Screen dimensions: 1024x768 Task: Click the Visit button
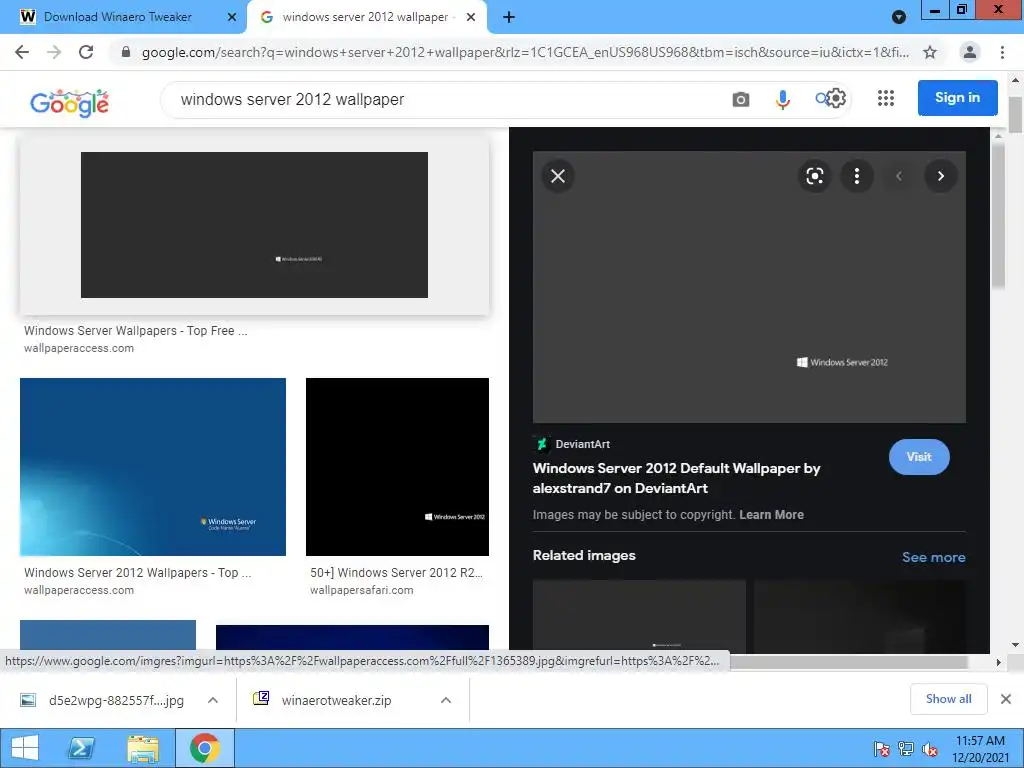[x=919, y=457]
